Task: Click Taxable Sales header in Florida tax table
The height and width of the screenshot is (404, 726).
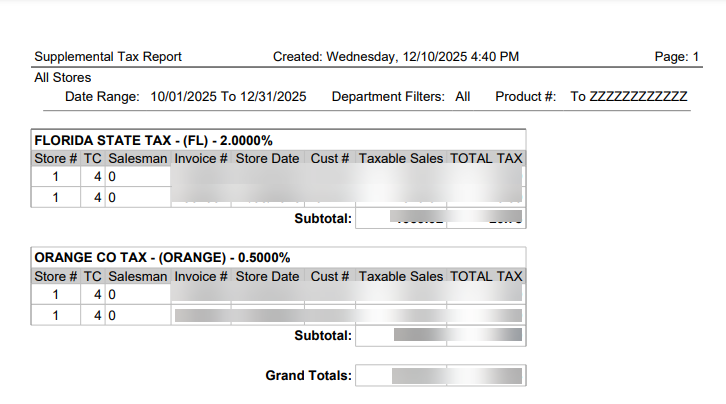Action: click(401, 159)
